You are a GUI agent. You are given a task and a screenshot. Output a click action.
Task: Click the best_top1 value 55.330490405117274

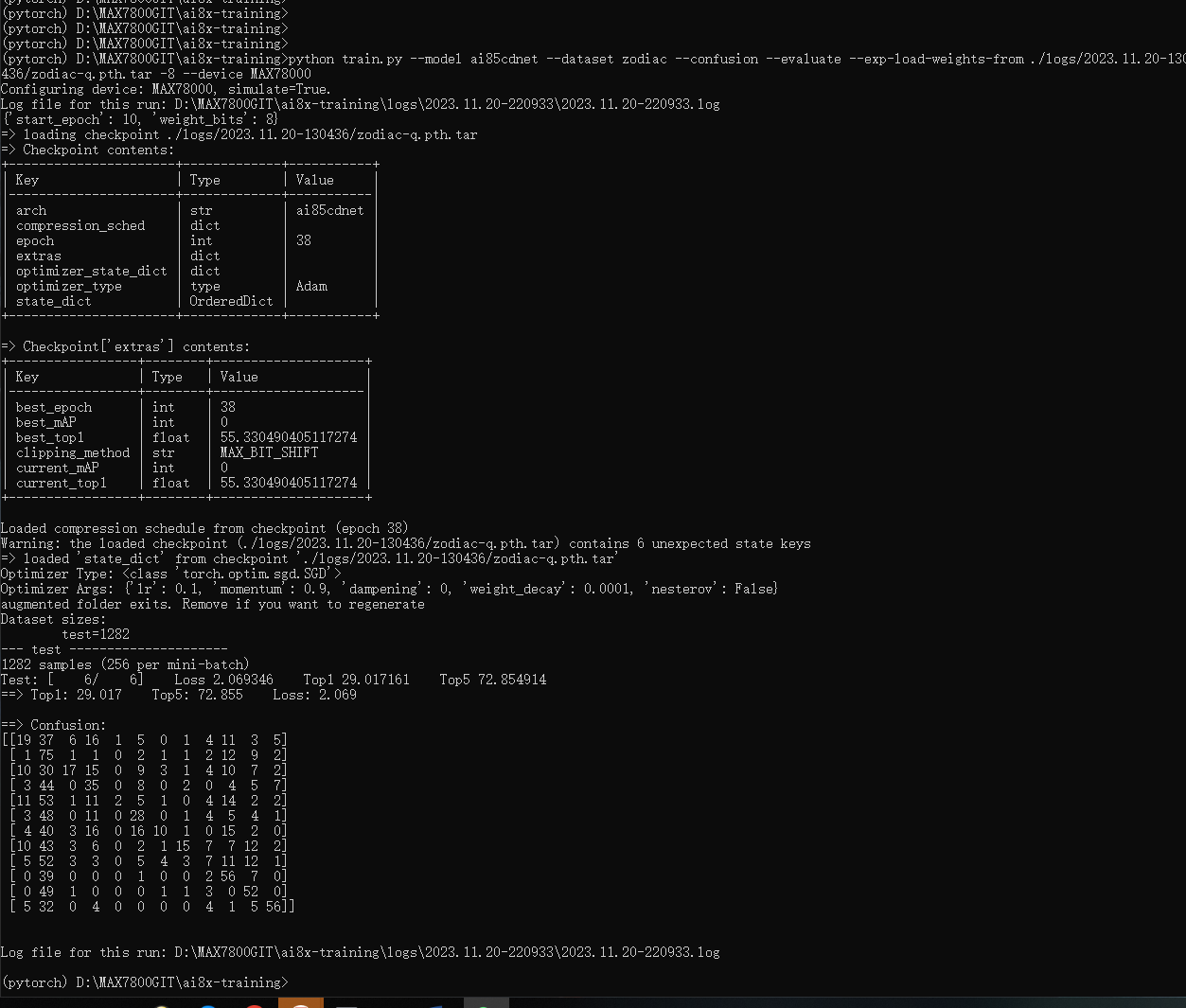[x=289, y=437]
